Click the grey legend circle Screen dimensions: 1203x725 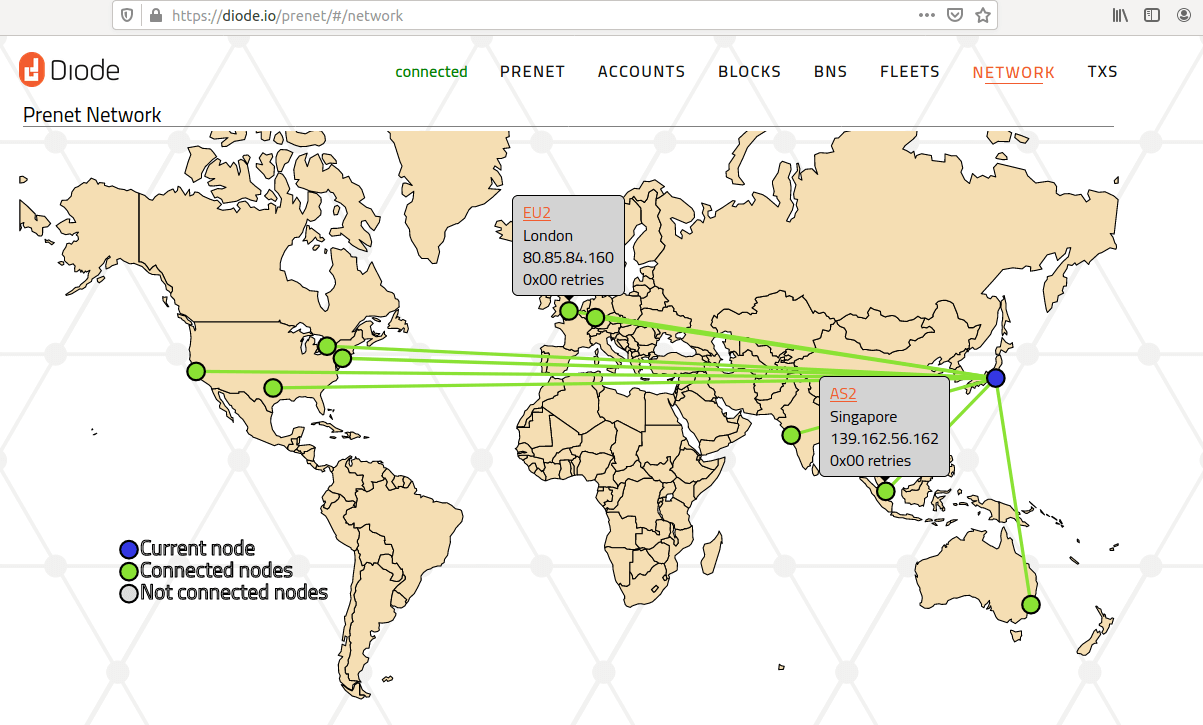click(129, 593)
